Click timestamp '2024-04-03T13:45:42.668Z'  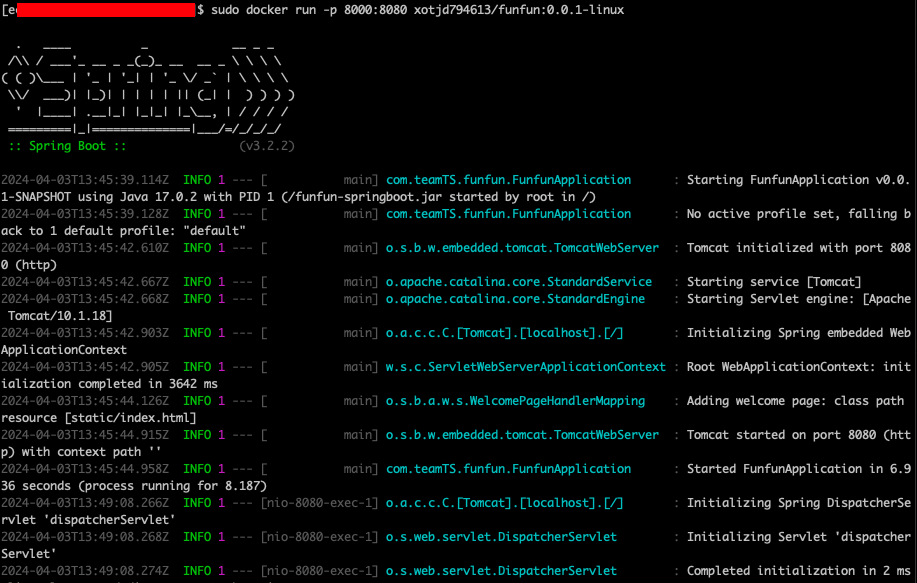tap(85, 299)
